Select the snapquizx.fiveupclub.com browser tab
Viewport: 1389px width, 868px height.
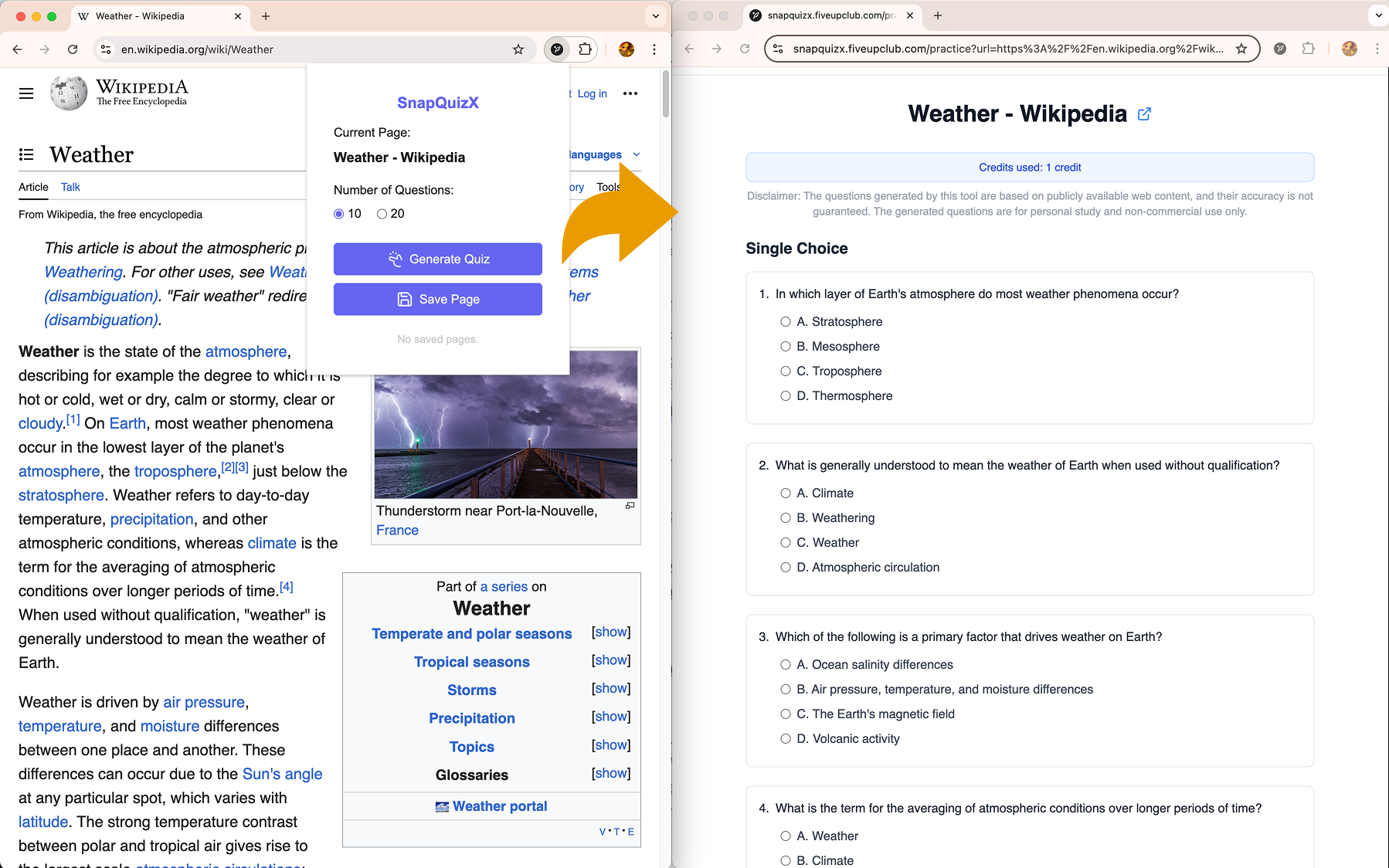832,15
